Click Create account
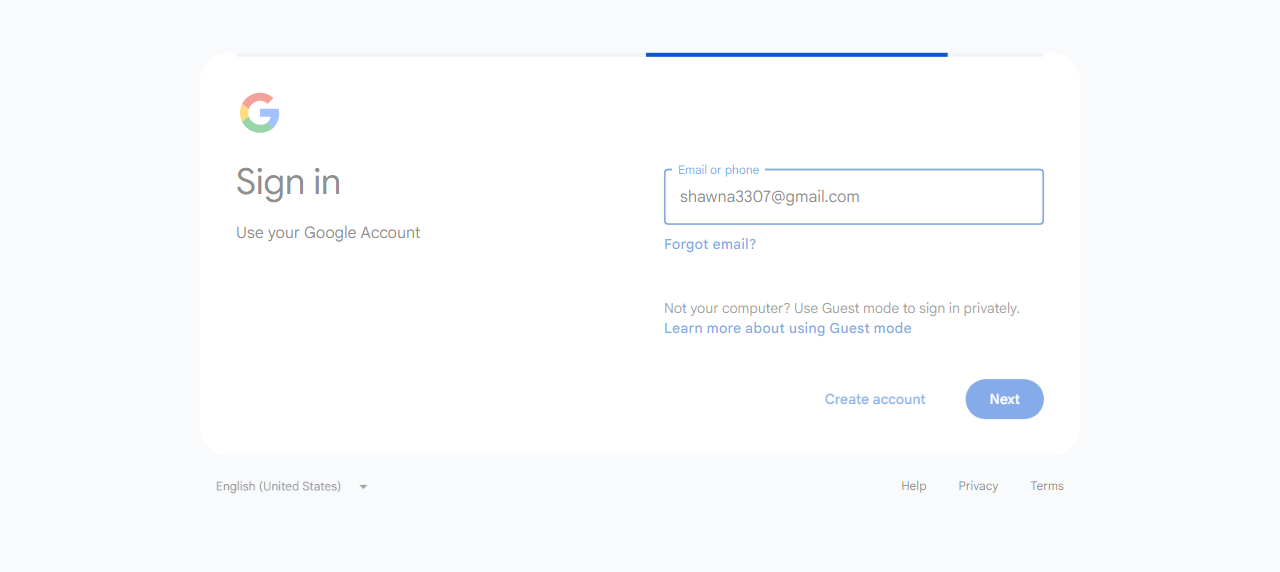Image resolution: width=1280 pixels, height=572 pixels. point(875,399)
